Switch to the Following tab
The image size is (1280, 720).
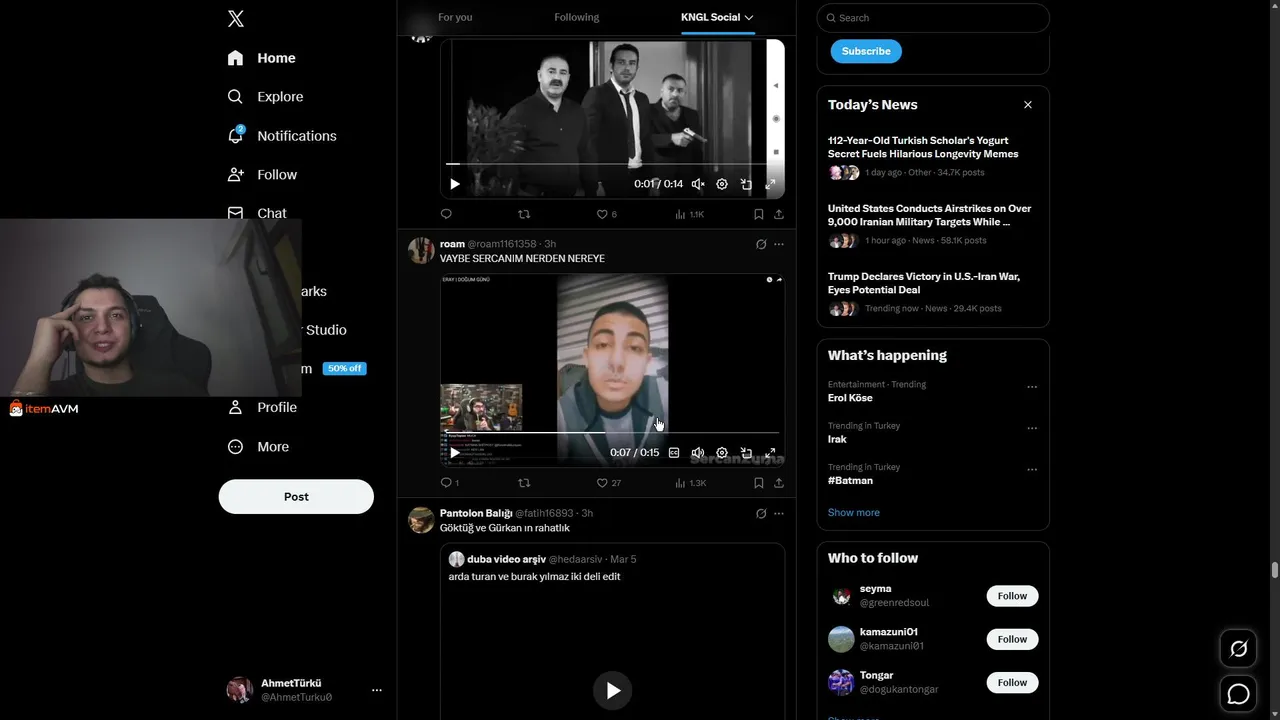pyautogui.click(x=577, y=17)
